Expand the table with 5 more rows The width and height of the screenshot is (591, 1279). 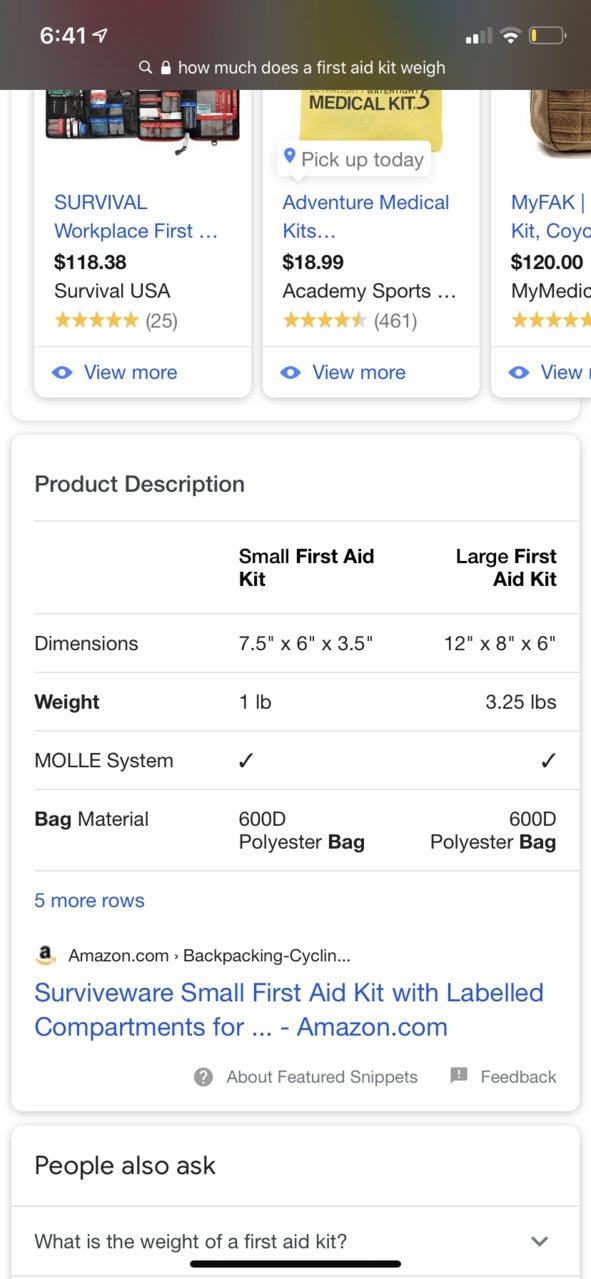tap(89, 900)
